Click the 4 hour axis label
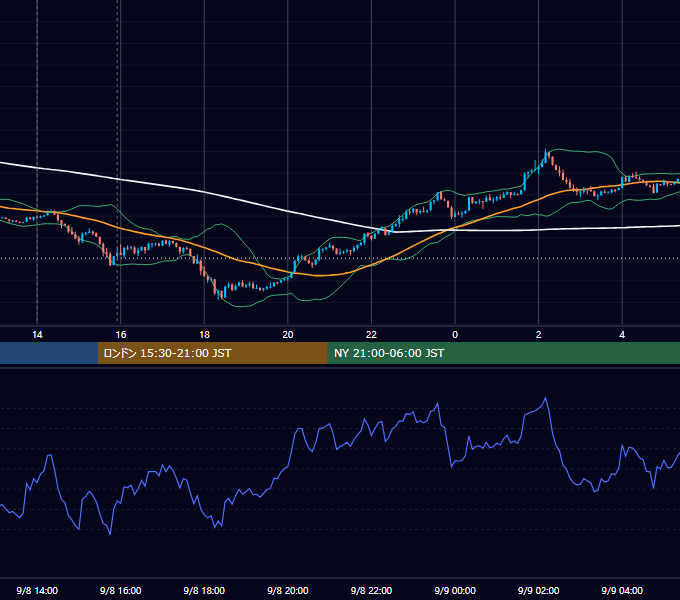680x600 pixels. [622, 335]
